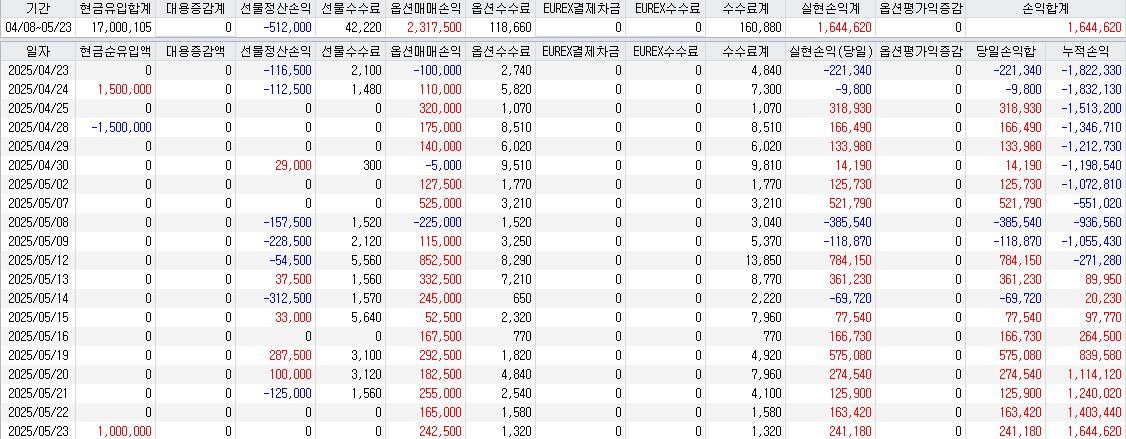
Task: Click the 실현손익(당일) column header
Action: point(830,52)
